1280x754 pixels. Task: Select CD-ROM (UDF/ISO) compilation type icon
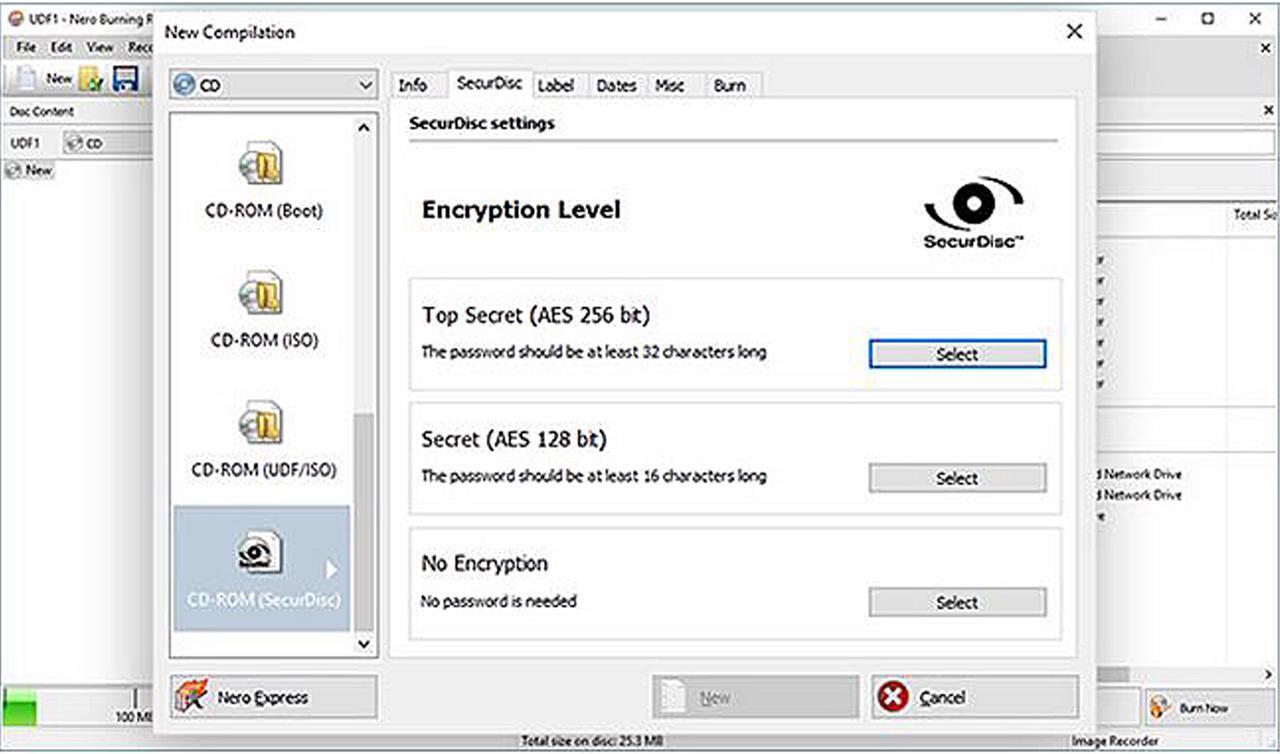coord(261,421)
